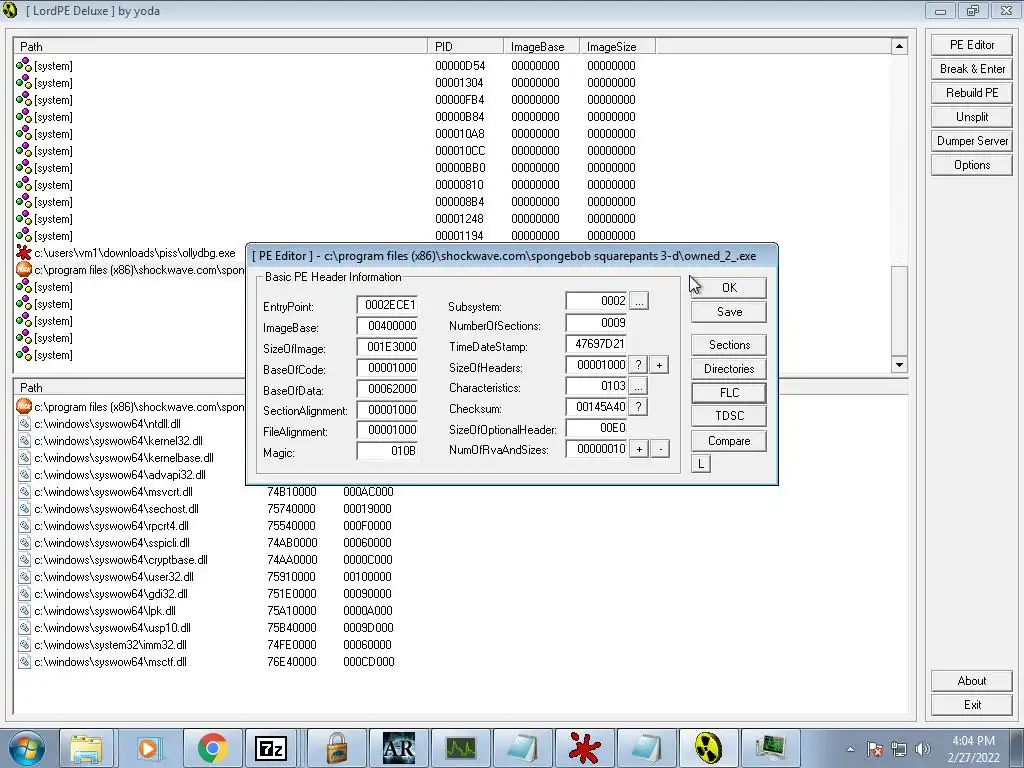Click kernel32.dll module icon
Image resolution: width=1024 pixels, height=768 pixels.
[24, 441]
